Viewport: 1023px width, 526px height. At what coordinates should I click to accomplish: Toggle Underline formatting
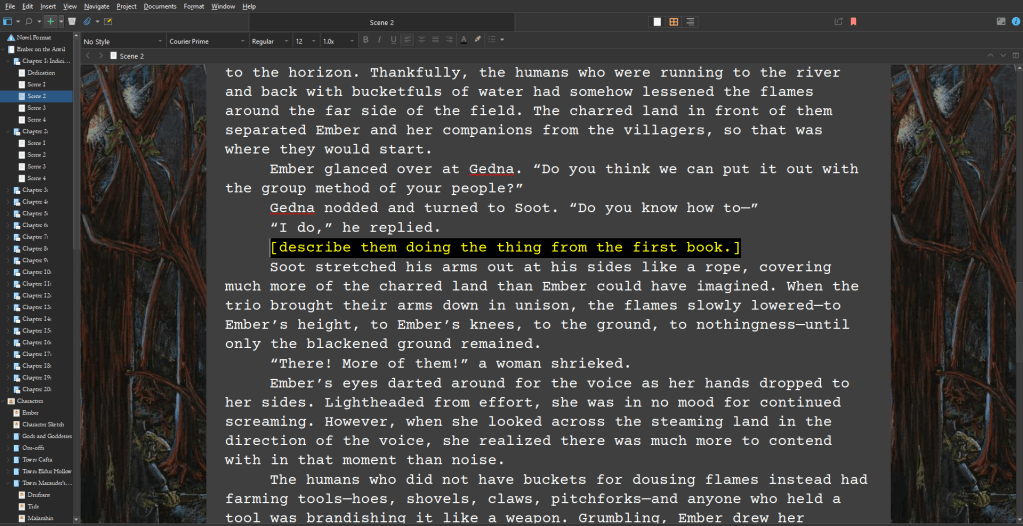(x=393, y=40)
